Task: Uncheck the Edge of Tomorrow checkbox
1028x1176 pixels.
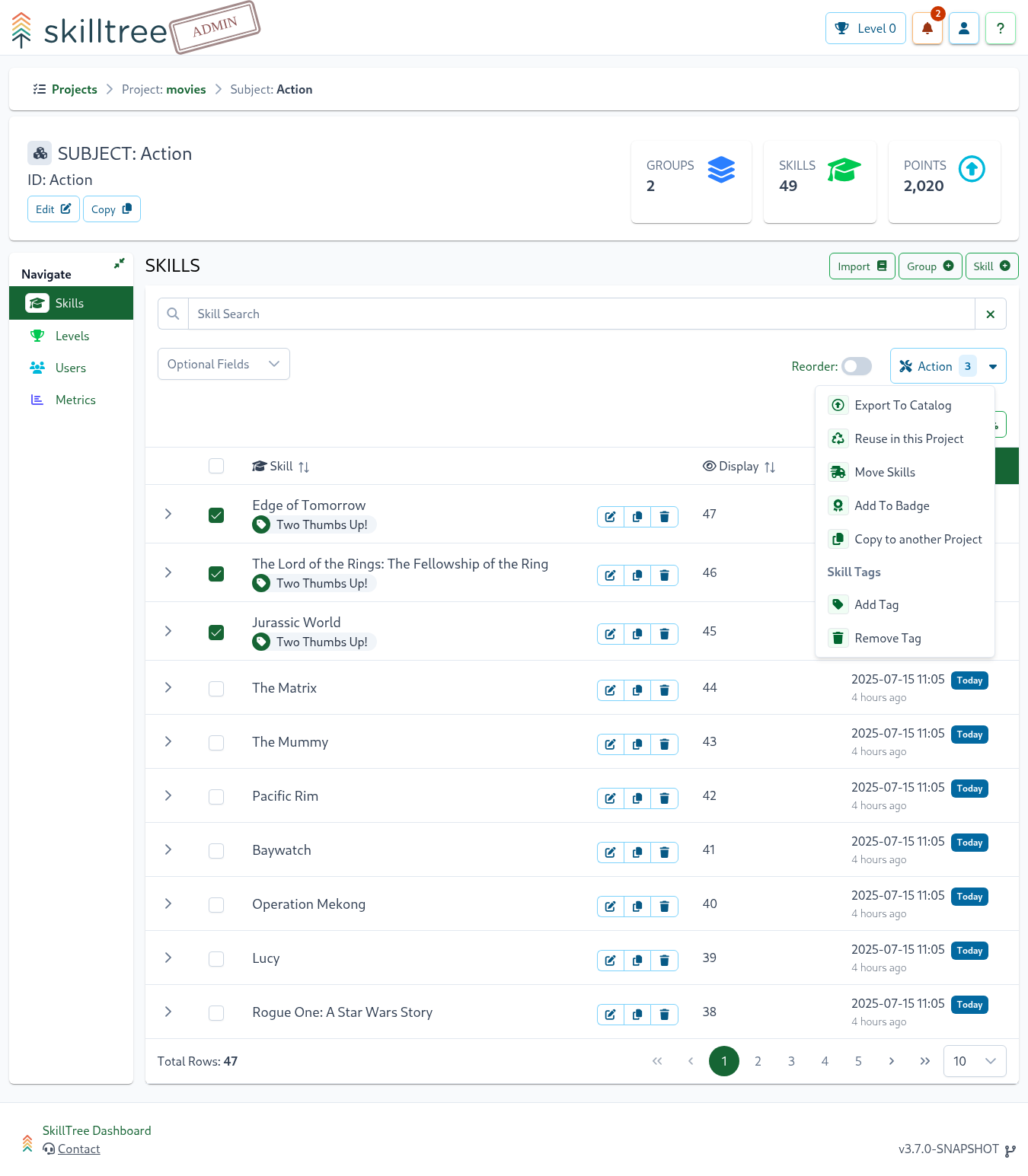Action: coord(216,515)
